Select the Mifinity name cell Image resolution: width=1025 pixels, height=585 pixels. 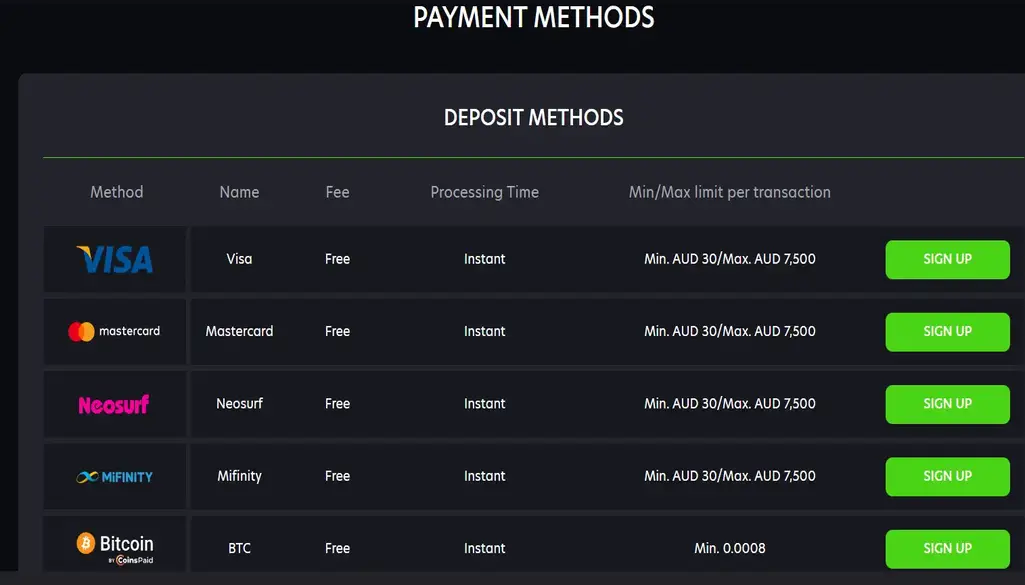click(x=239, y=476)
